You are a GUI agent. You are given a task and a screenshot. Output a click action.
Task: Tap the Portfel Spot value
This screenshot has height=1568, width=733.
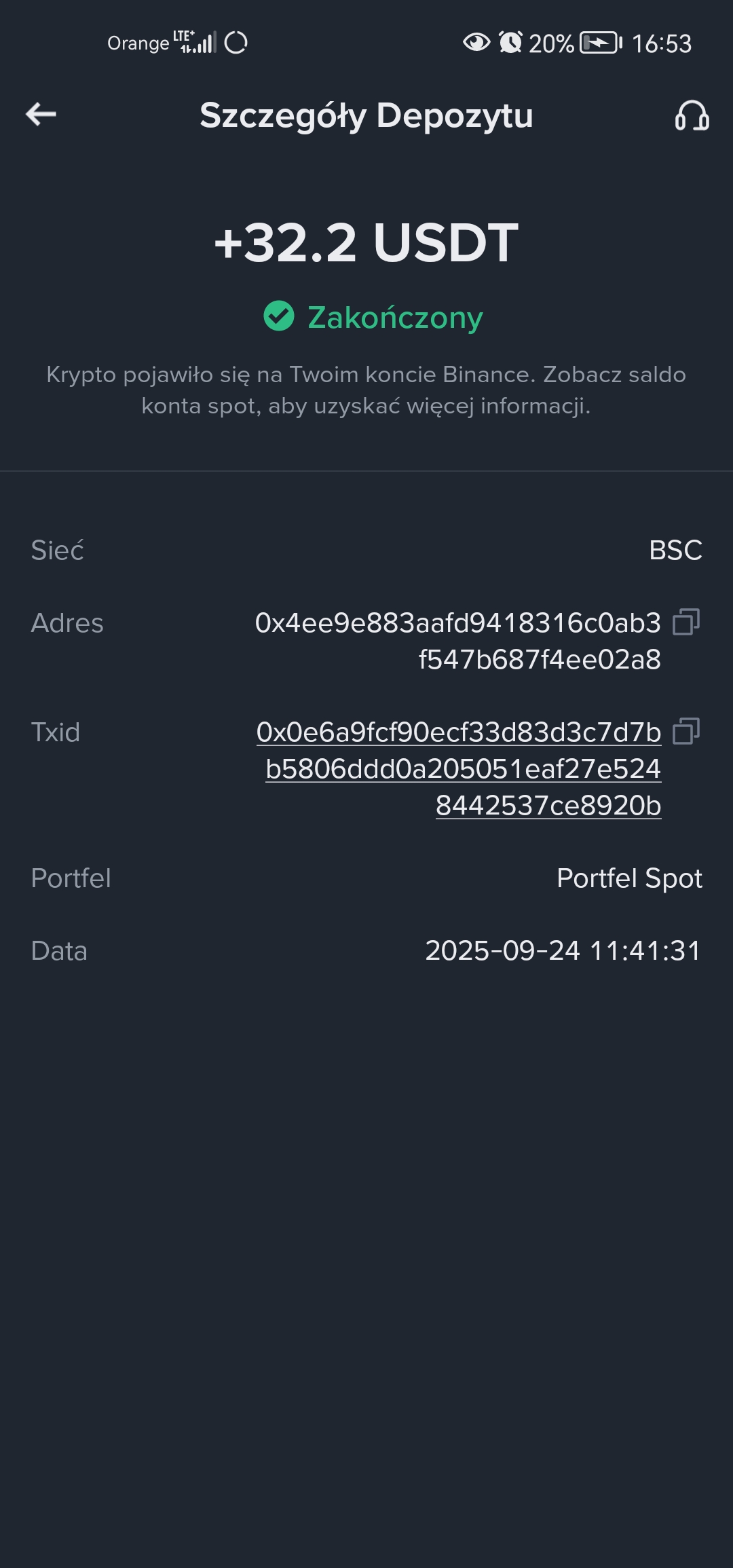pyautogui.click(x=629, y=878)
